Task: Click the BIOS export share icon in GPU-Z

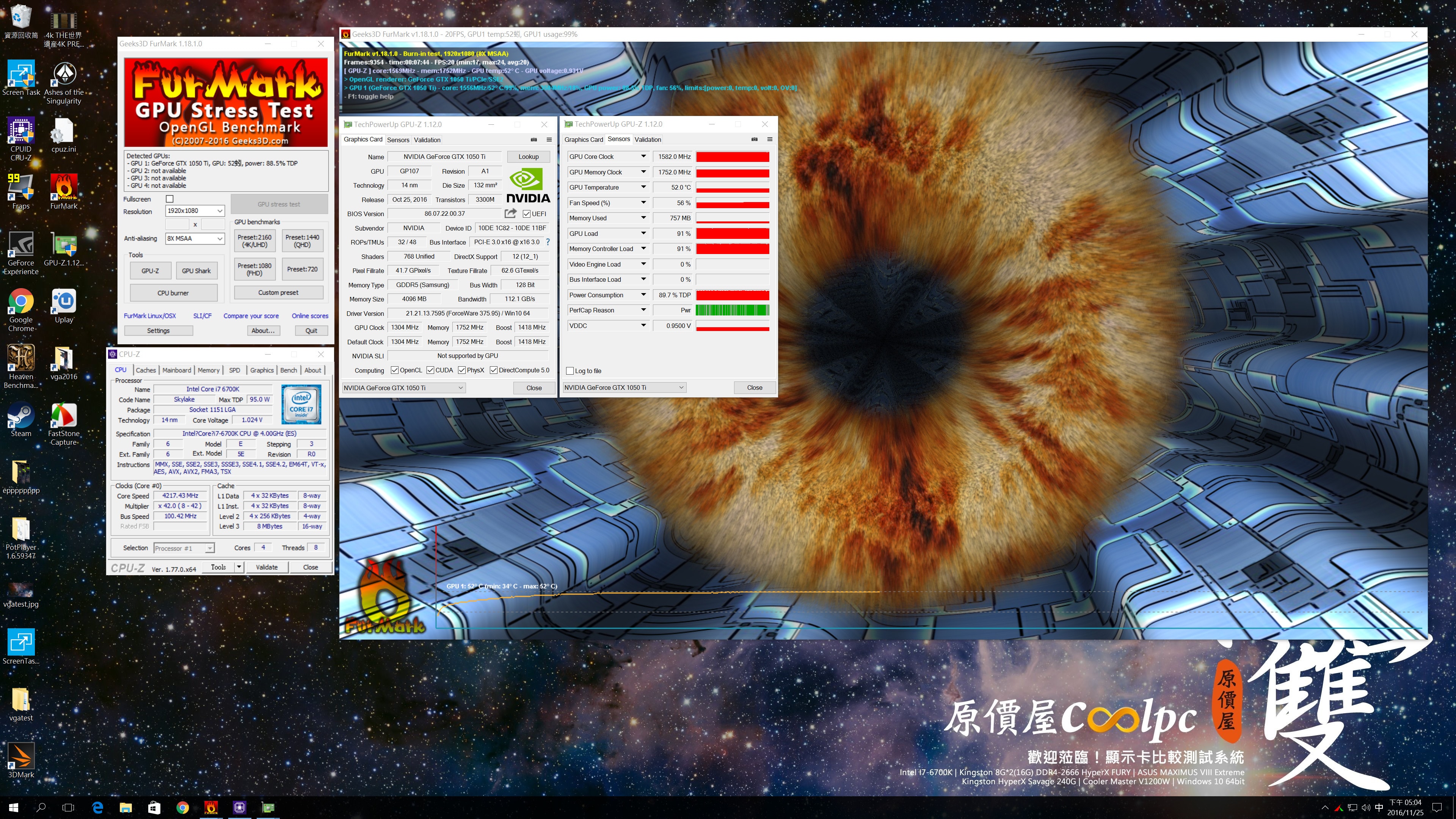Action: [x=510, y=213]
